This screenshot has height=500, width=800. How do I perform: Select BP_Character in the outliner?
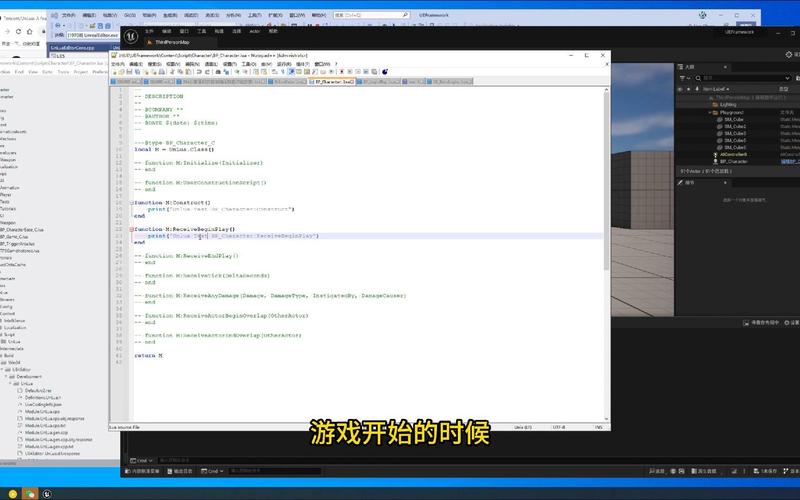tap(734, 161)
